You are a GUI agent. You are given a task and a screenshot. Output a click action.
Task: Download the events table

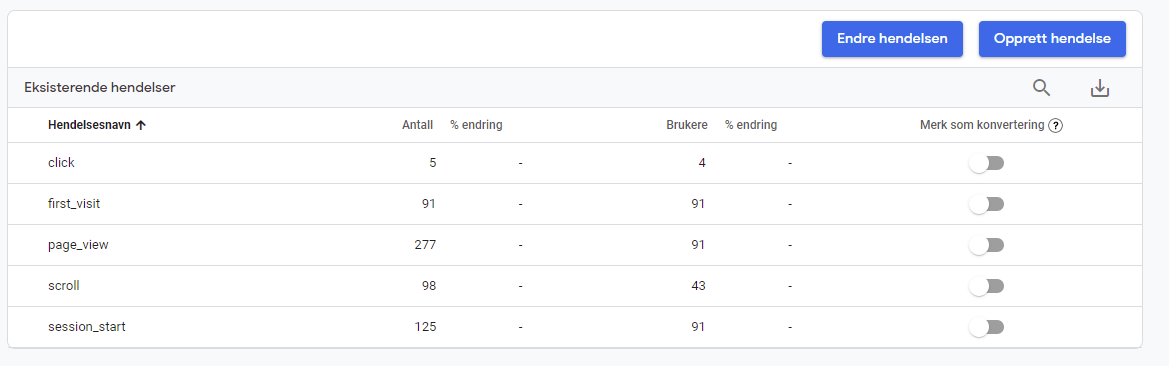[x=1100, y=88]
